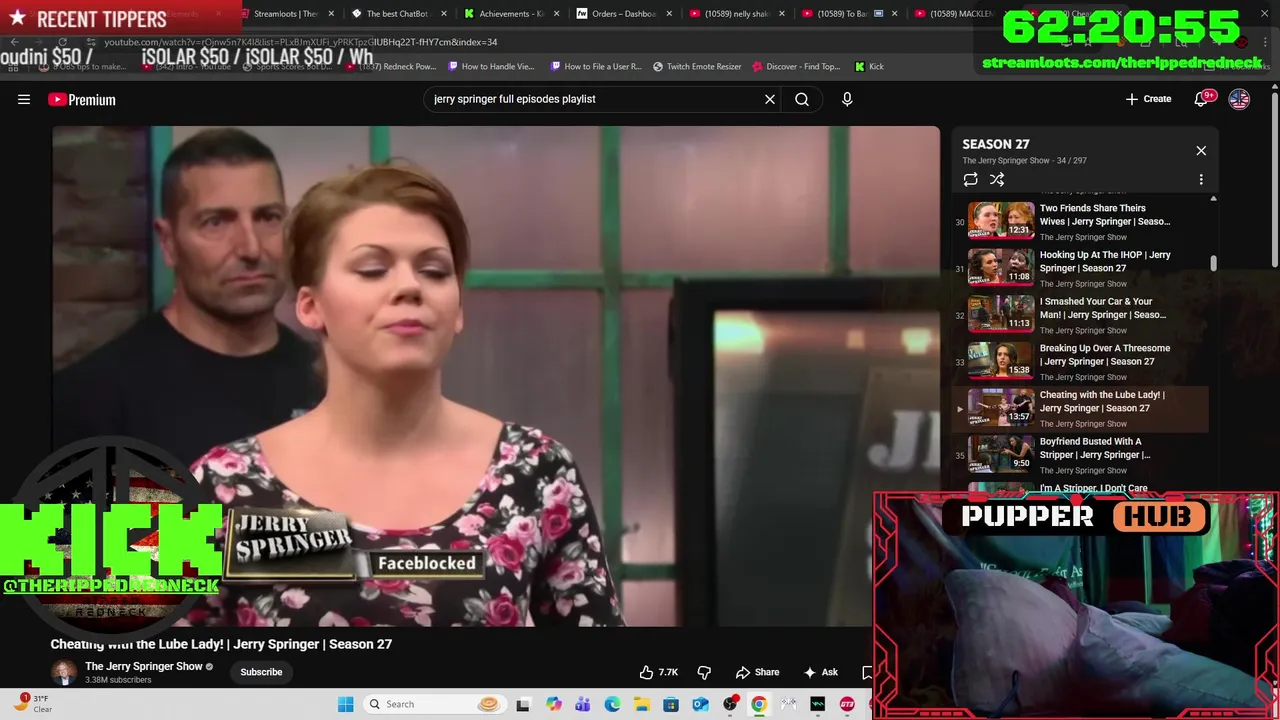Play Breaking Up Over A Threesome video
The width and height of the screenshot is (1280, 720).
tap(1082, 361)
